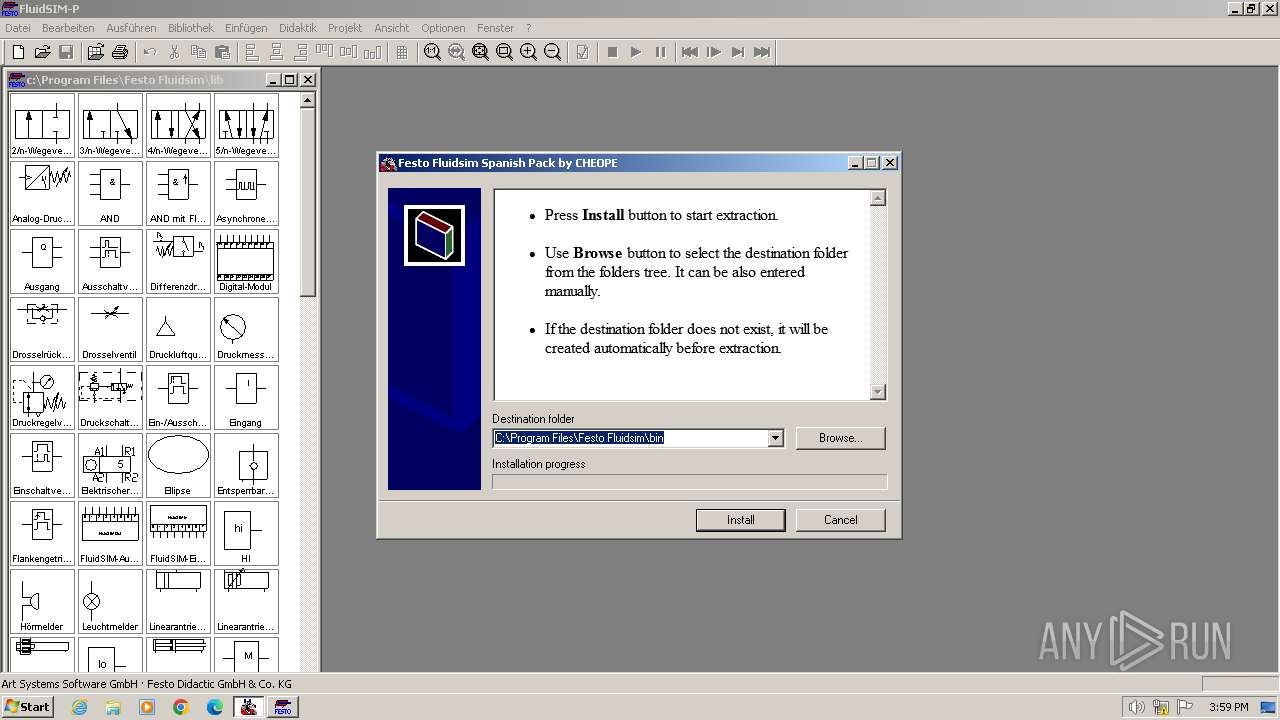Select the 5/n-Wegeventil component

pyautogui.click(x=246, y=126)
